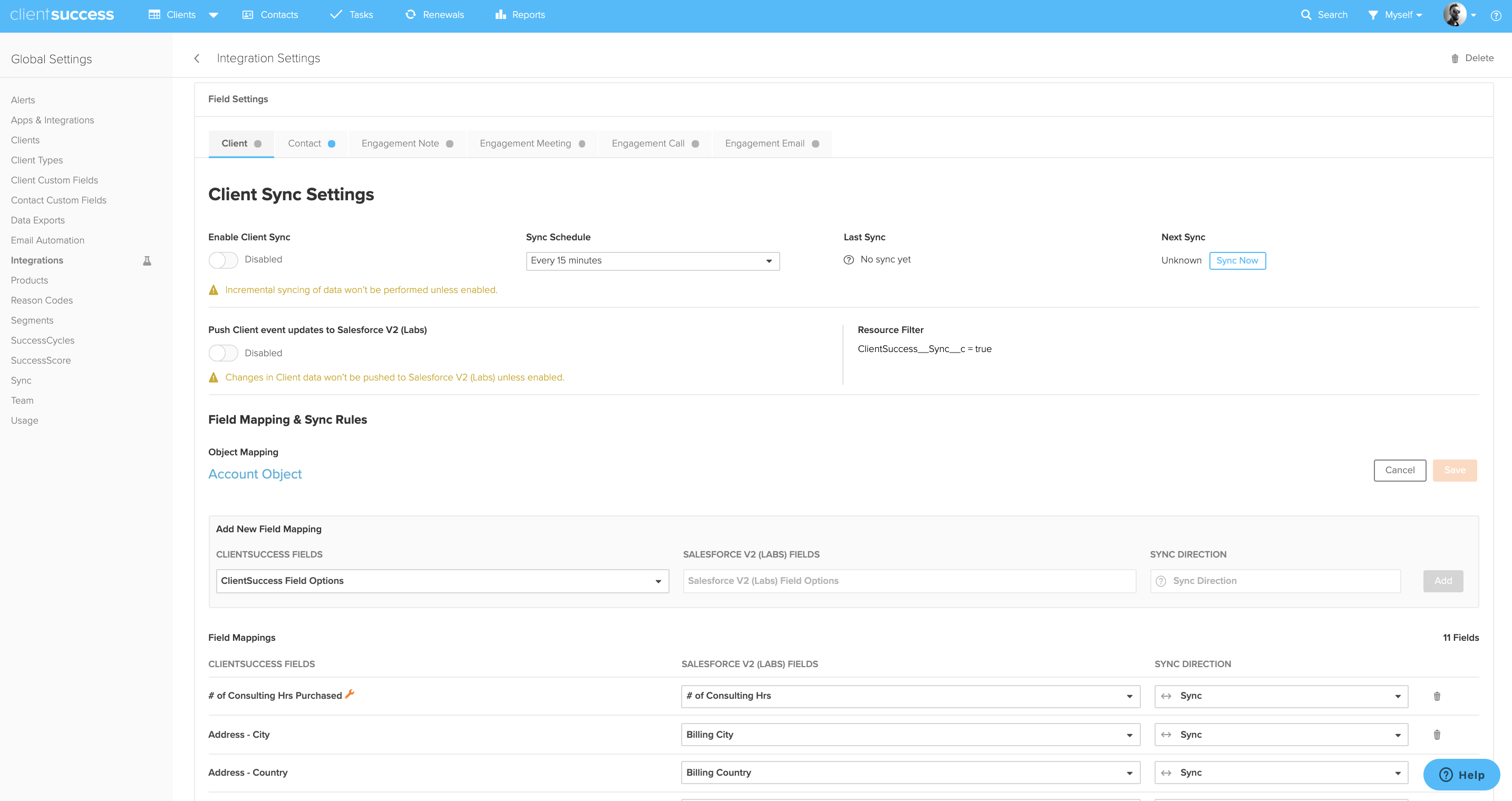Enable the Client Sync toggle
1512x801 pixels.
point(223,259)
